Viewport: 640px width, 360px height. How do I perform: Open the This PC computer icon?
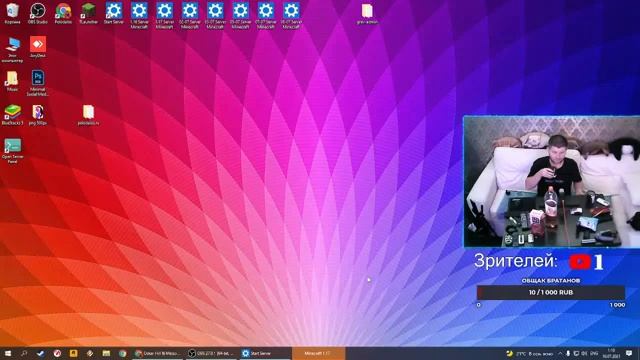[13, 49]
